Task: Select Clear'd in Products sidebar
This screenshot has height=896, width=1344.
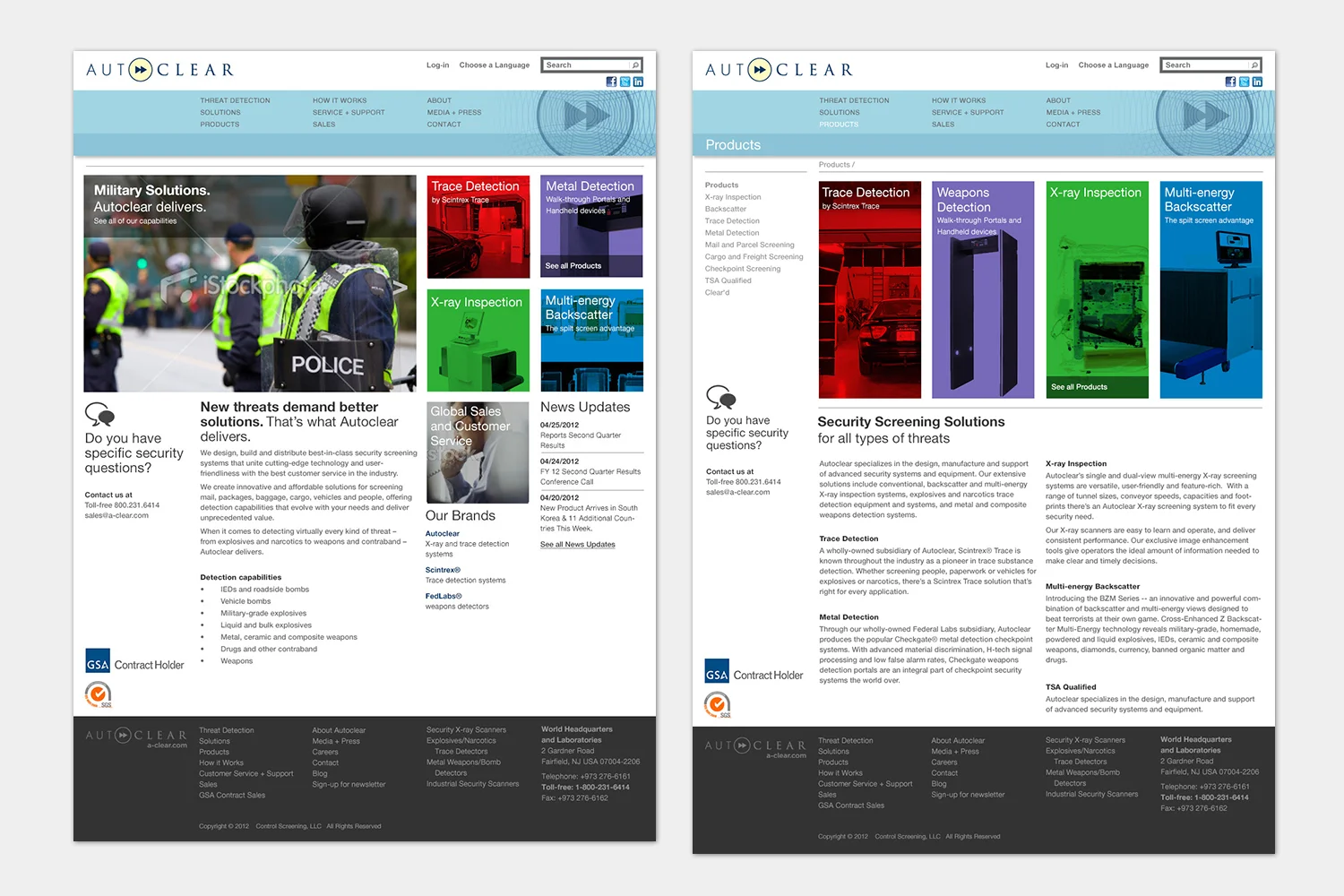Action: (718, 292)
